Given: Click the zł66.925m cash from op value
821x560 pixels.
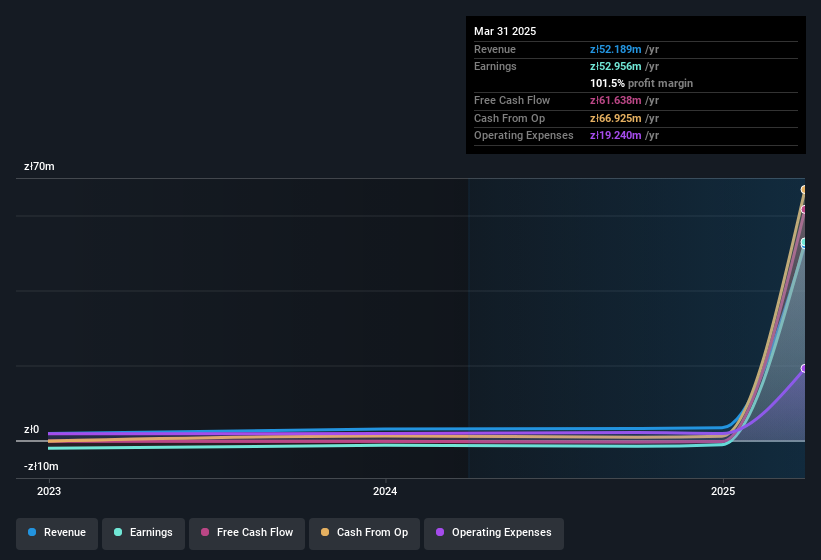Looking at the screenshot, I should [x=615, y=118].
